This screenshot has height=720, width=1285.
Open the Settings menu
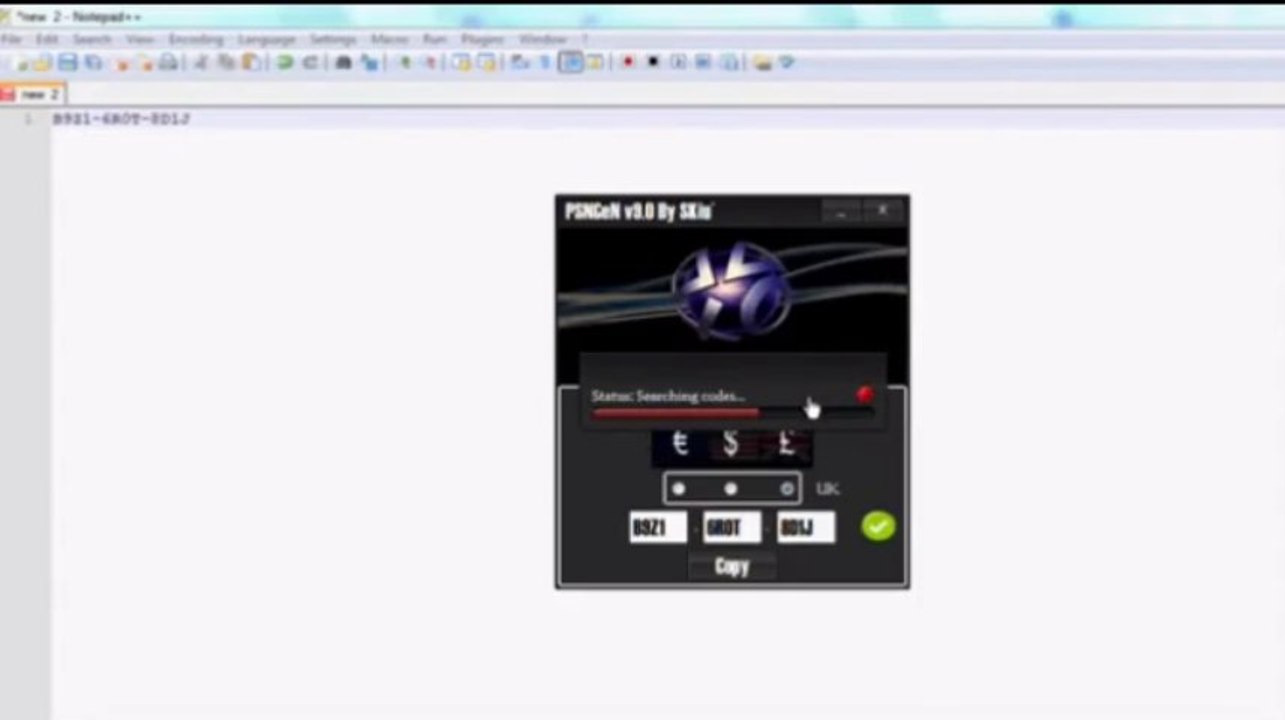coord(333,39)
